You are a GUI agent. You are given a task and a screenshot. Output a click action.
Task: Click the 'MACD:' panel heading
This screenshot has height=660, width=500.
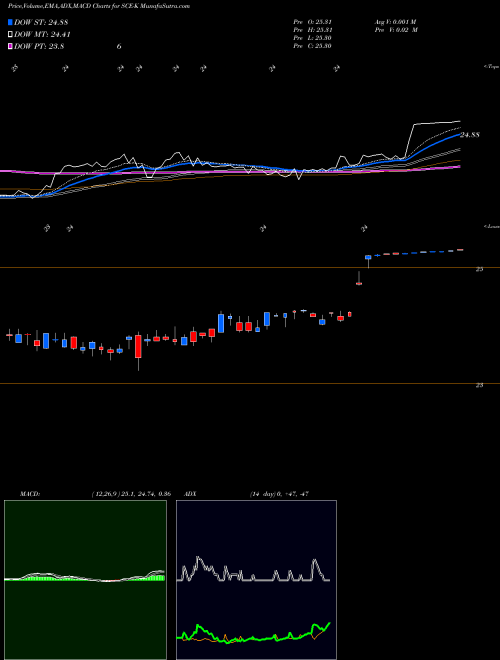(29, 494)
